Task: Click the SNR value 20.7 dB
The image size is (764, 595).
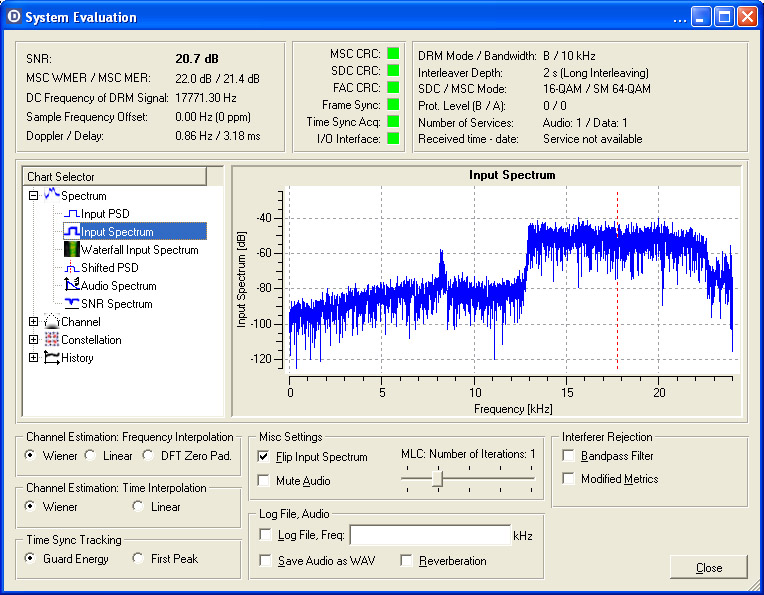Action: click(x=197, y=58)
